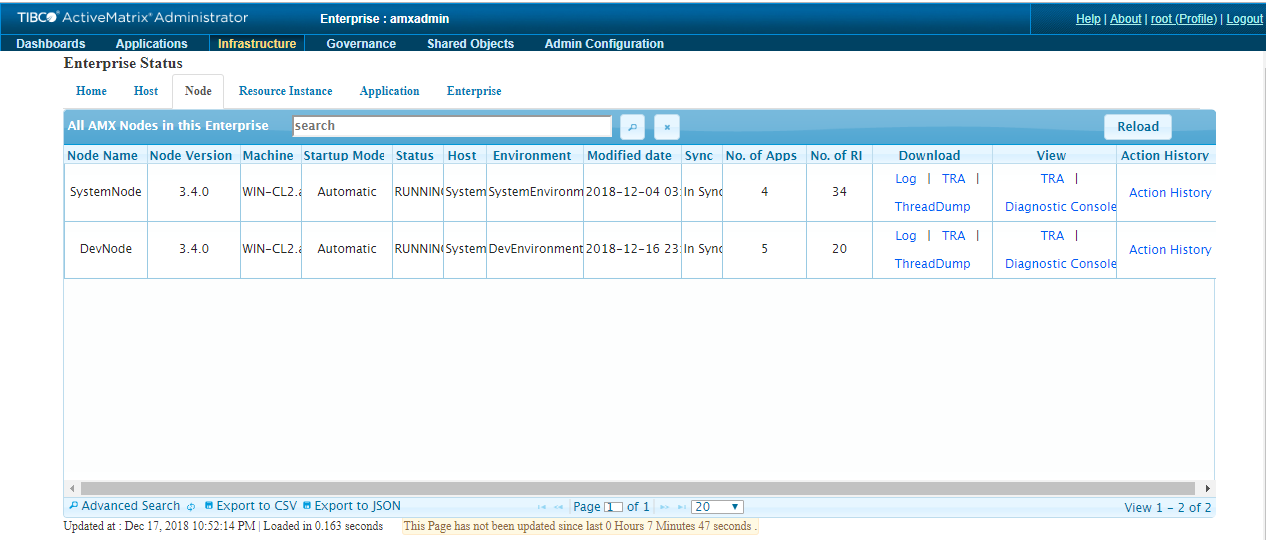The width and height of the screenshot is (1266, 540).
Task: Sort by No. of Apps column header
Action: pos(764,156)
